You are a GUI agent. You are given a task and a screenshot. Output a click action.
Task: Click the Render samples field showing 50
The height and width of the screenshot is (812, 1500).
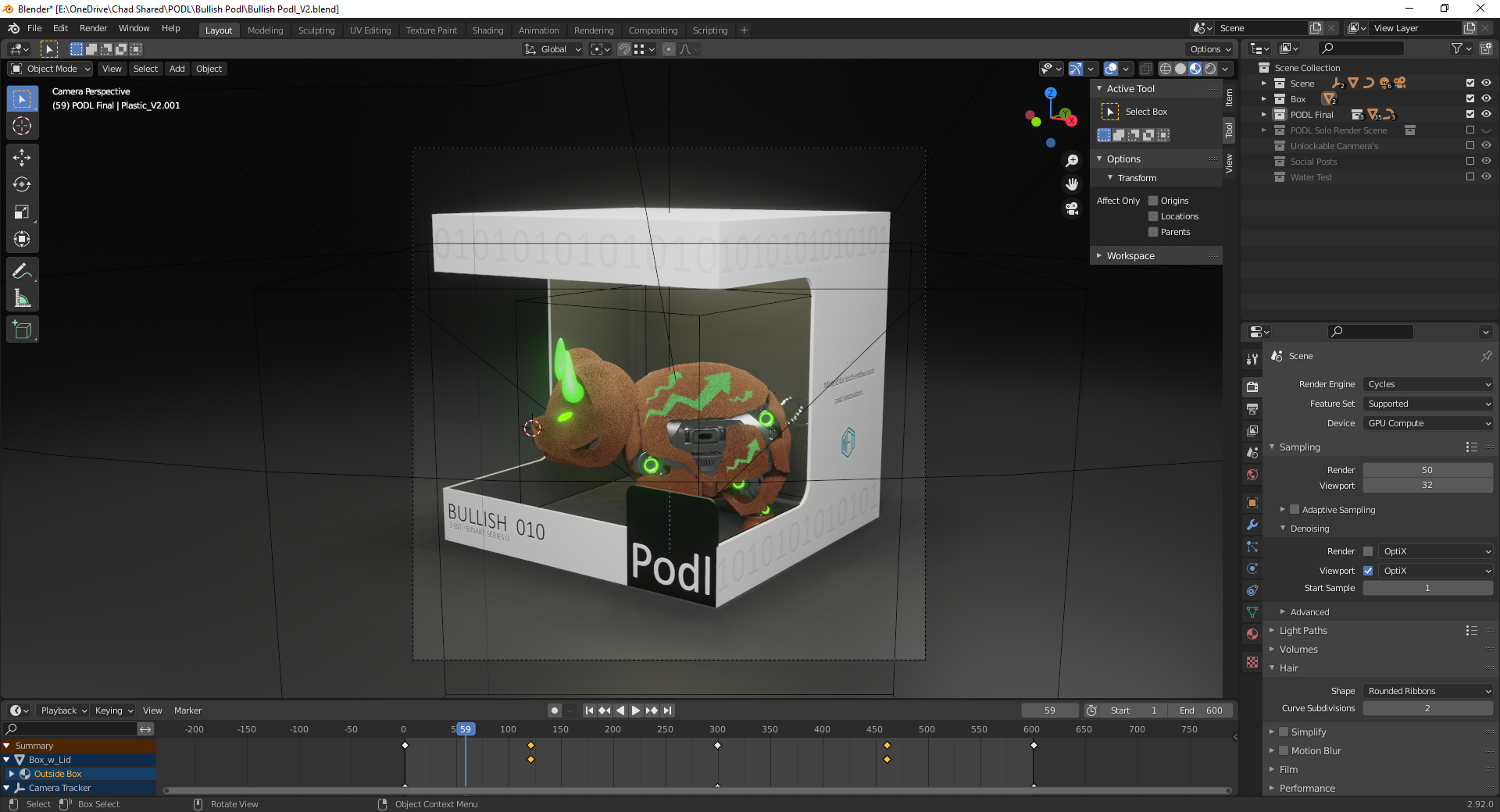coord(1427,470)
